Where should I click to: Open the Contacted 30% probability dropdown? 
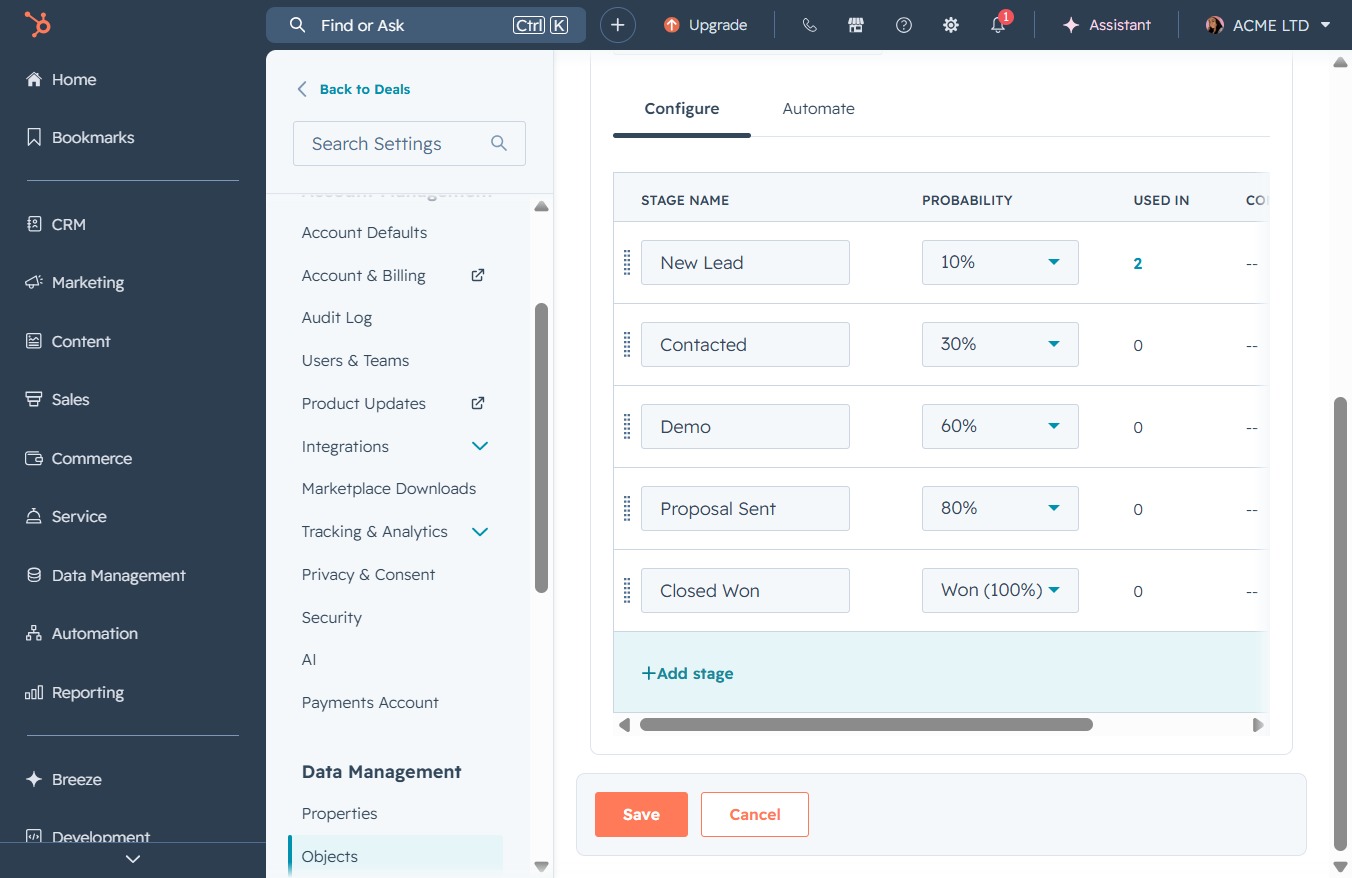tap(1000, 344)
